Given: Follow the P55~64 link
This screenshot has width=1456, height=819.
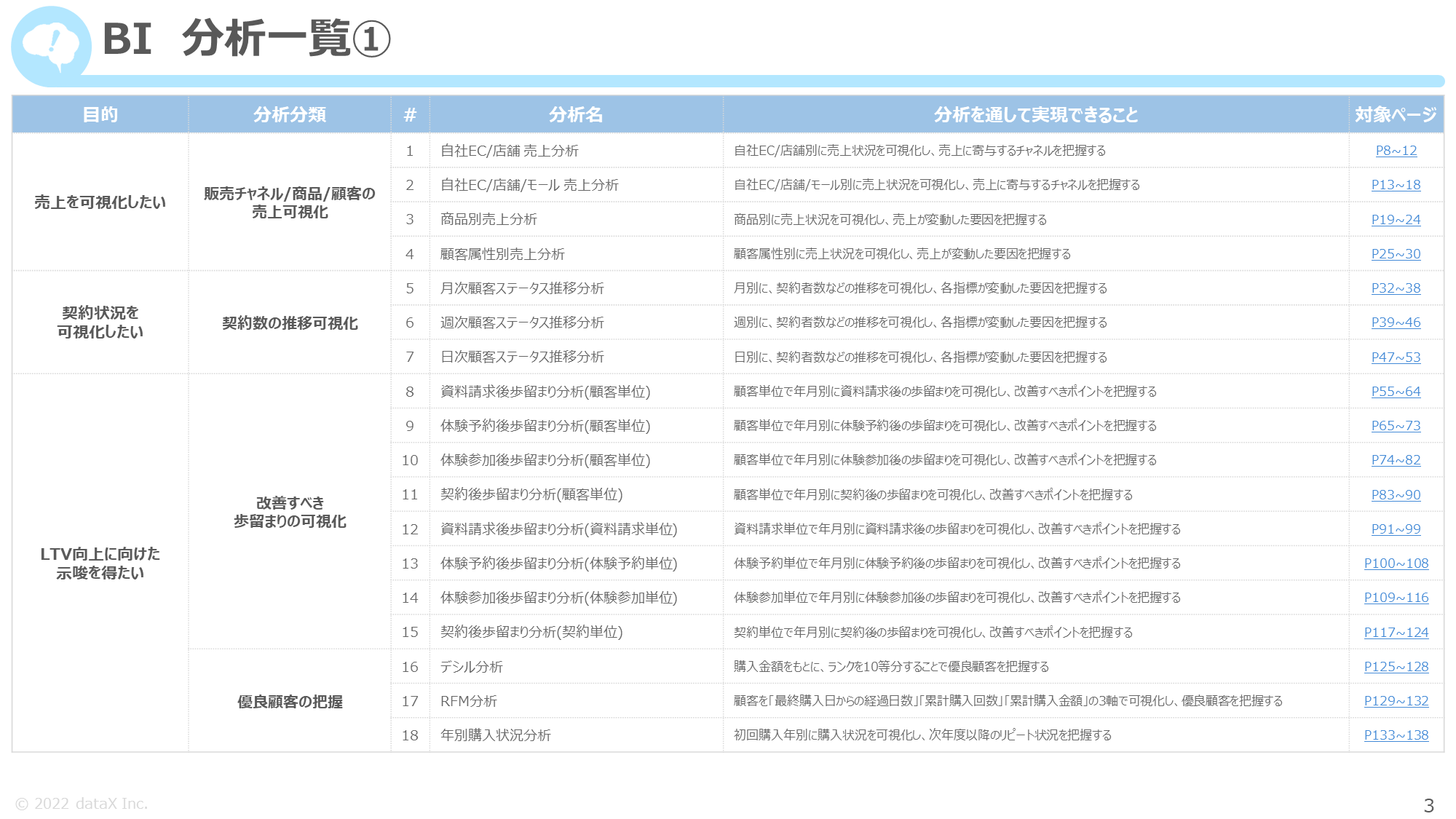Looking at the screenshot, I should click(1396, 392).
